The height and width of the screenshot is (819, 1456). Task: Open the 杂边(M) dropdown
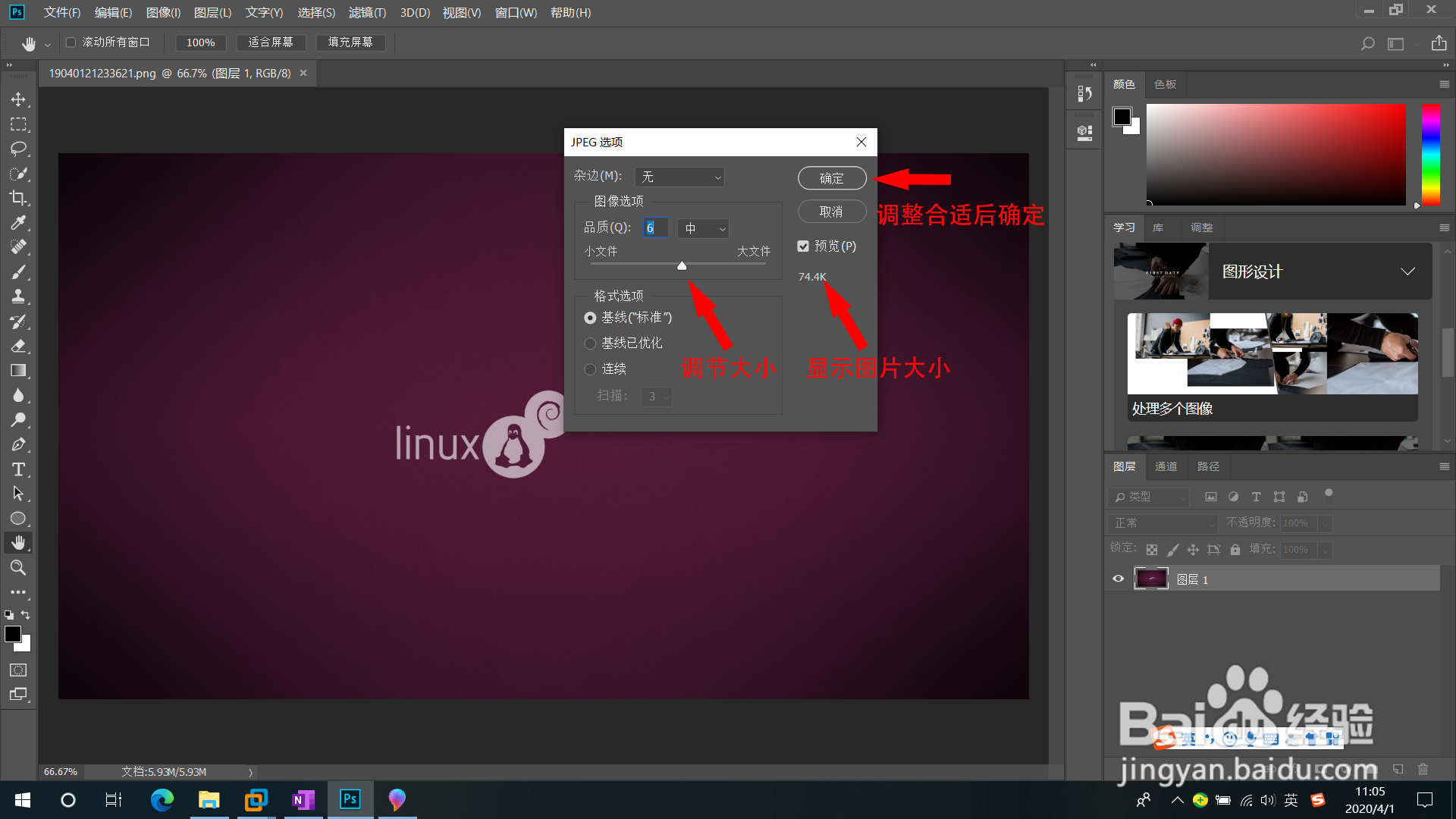[679, 177]
